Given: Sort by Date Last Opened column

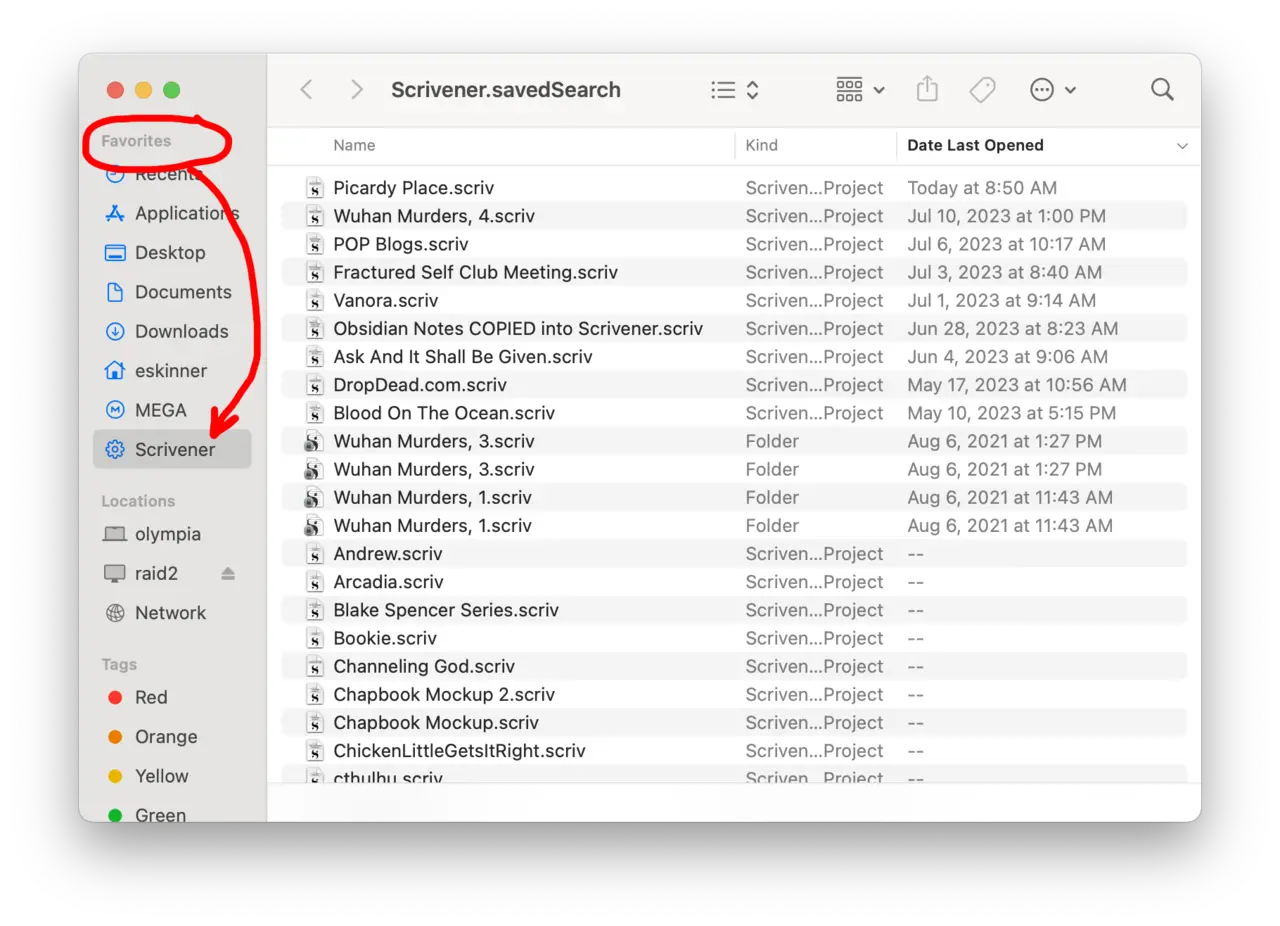Looking at the screenshot, I should coord(975,145).
